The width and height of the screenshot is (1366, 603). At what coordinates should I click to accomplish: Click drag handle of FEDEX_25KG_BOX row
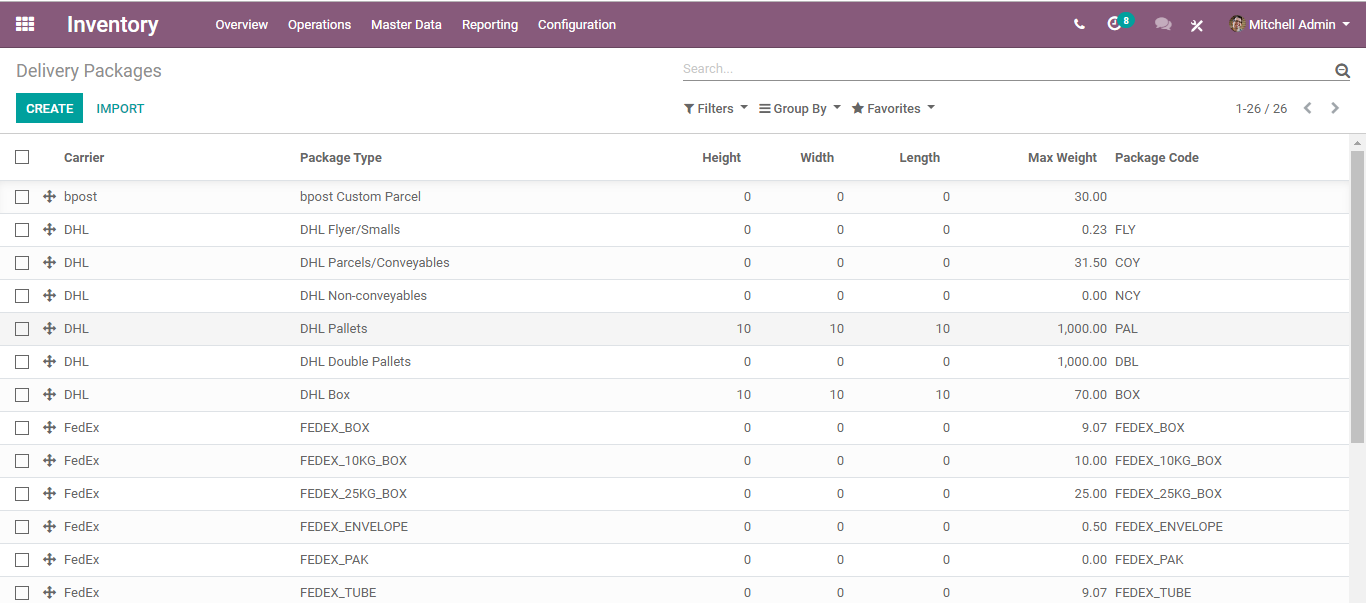[x=49, y=494]
